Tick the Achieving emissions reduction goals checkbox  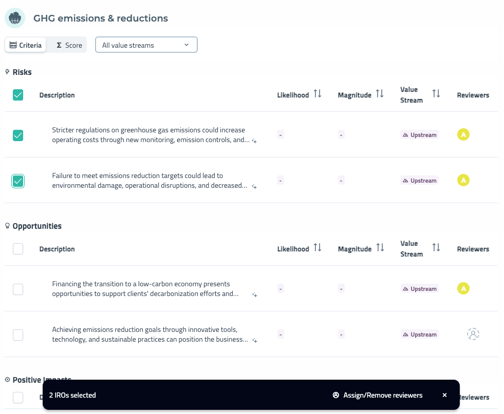(18, 335)
